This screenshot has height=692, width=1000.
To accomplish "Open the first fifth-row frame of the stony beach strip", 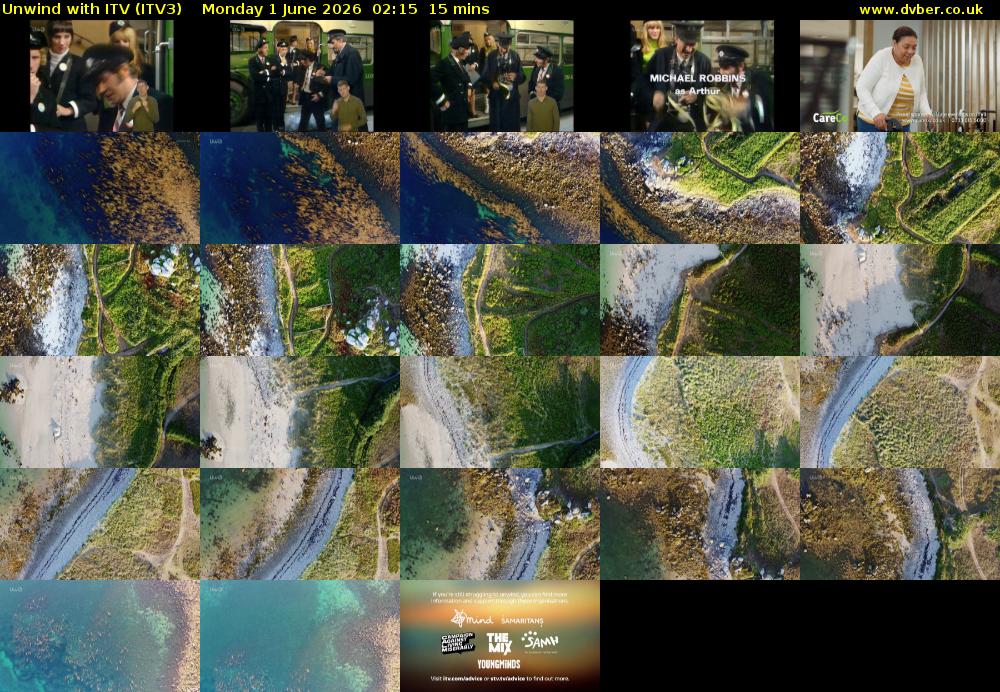I will (99, 524).
